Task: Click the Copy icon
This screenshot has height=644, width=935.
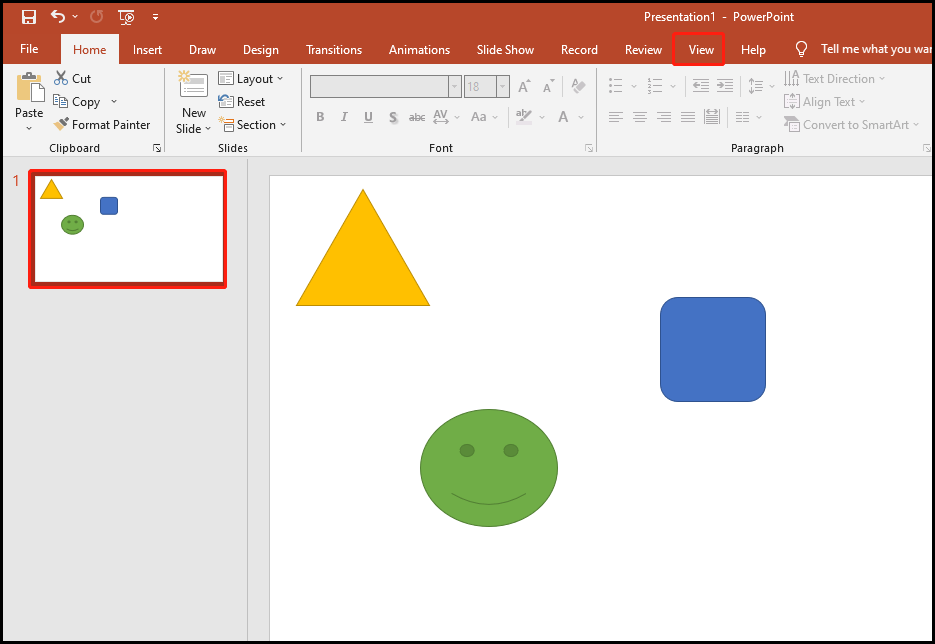Action: click(x=63, y=100)
